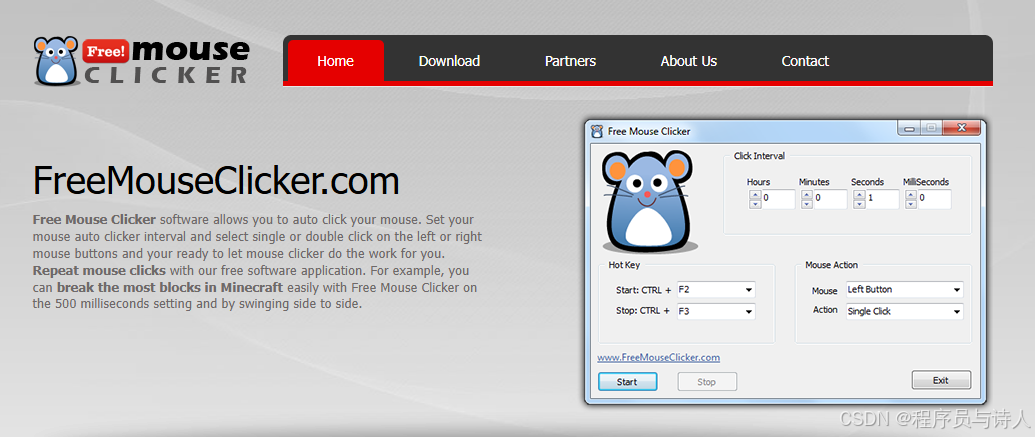This screenshot has width=1035, height=437.
Task: Open the Home tab
Action: click(335, 61)
